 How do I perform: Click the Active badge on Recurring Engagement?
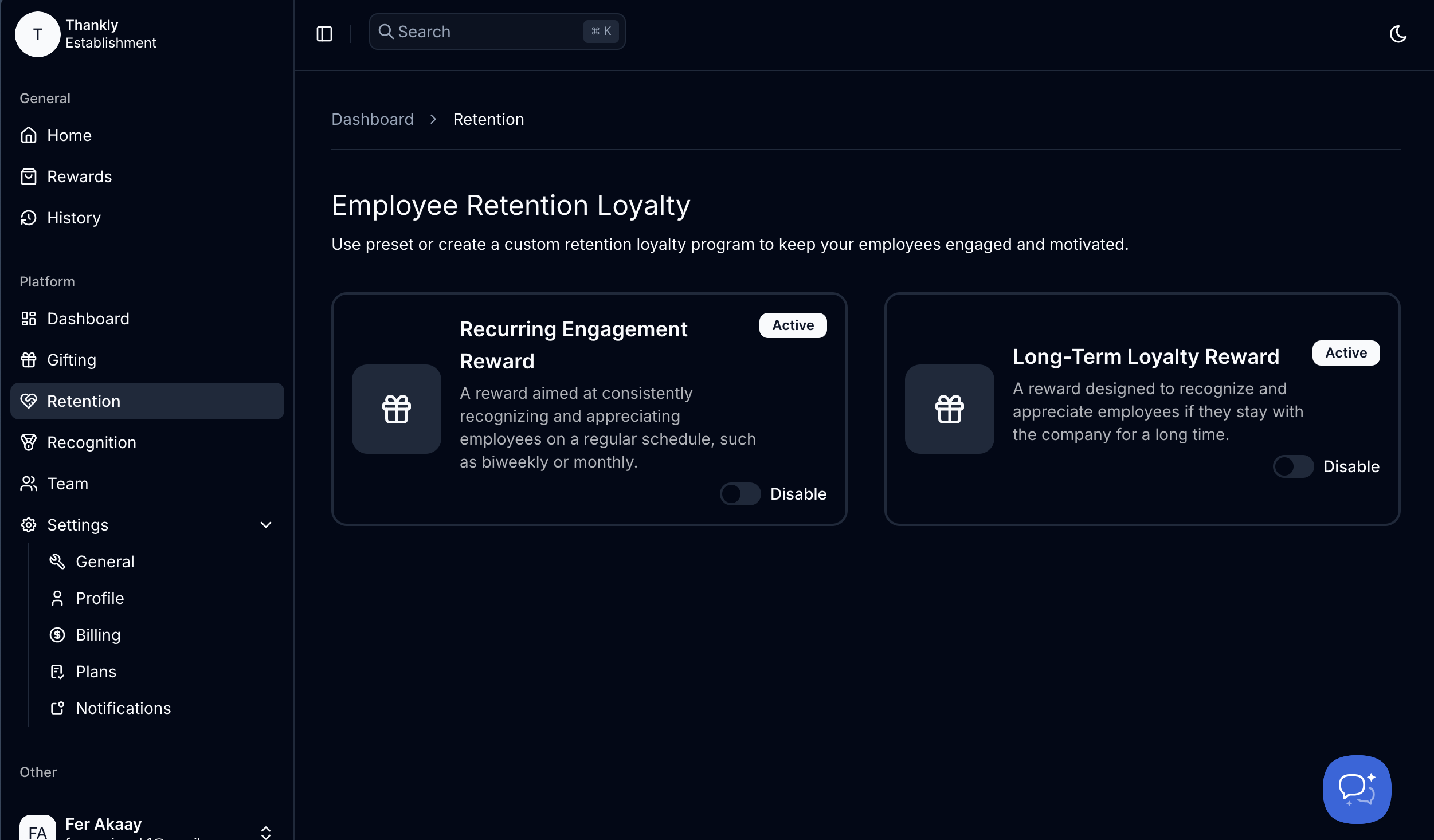pyautogui.click(x=793, y=325)
